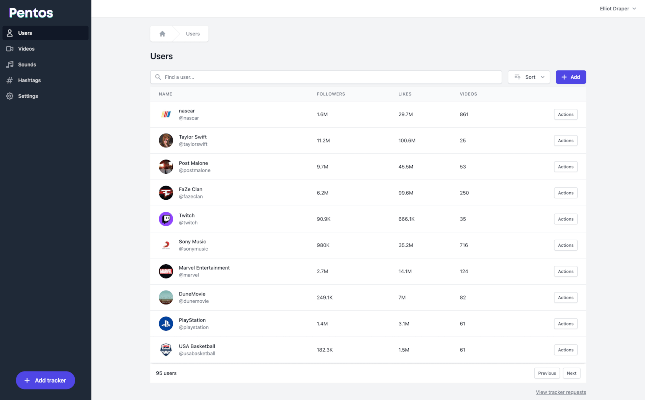Open Actions for Twitch
The image size is (645, 400).
pyautogui.click(x=566, y=219)
